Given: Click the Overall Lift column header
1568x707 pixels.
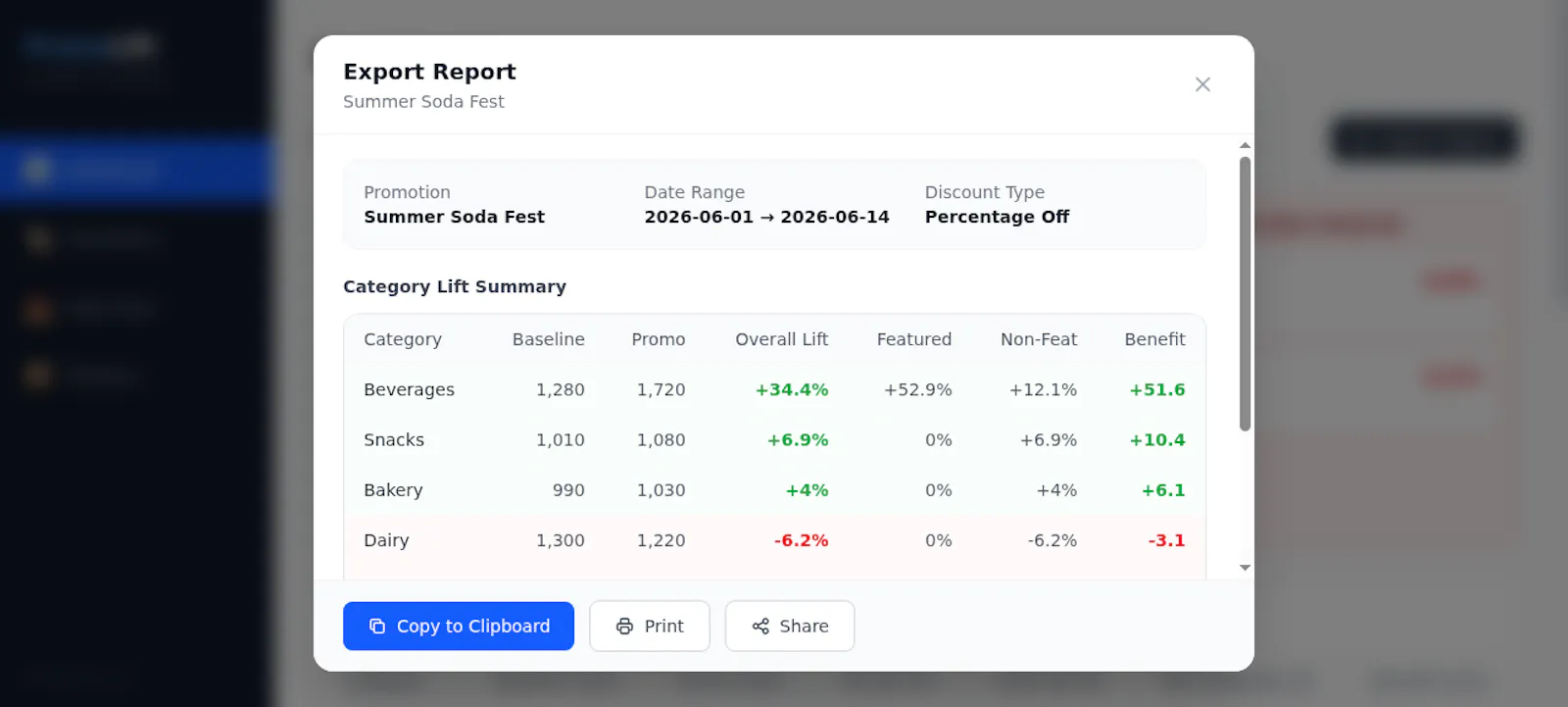Looking at the screenshot, I should click(x=781, y=339).
